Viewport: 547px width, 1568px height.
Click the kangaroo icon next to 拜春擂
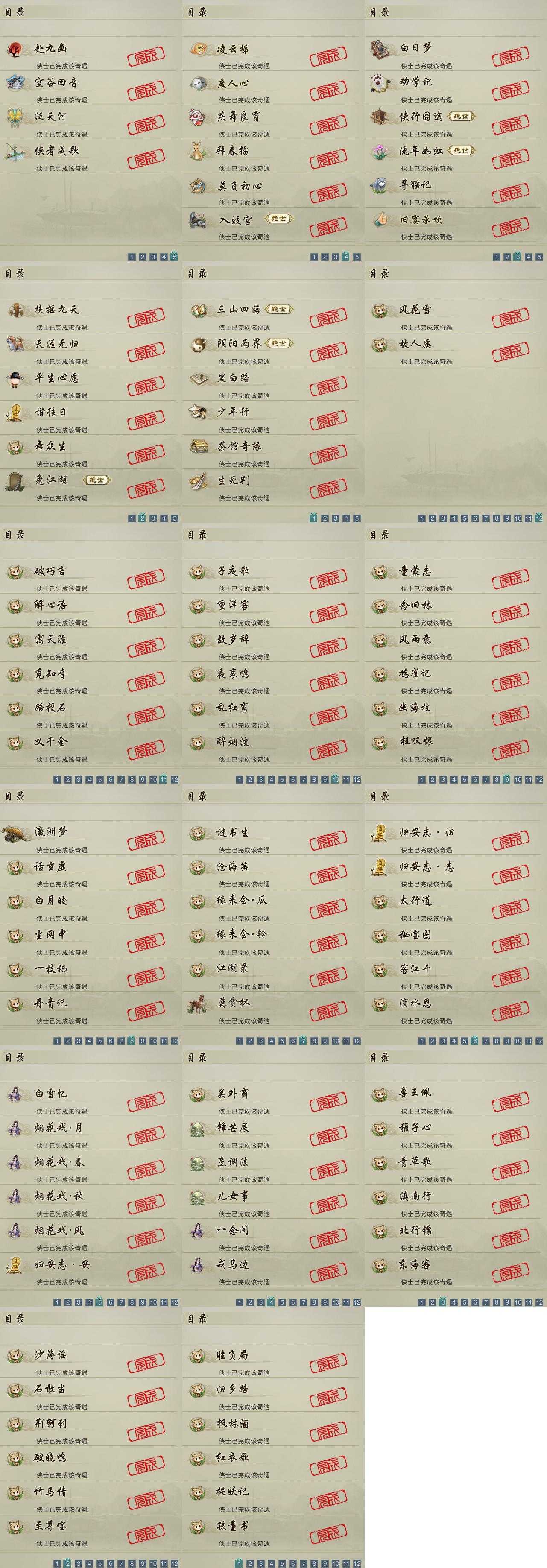pyautogui.click(x=198, y=150)
